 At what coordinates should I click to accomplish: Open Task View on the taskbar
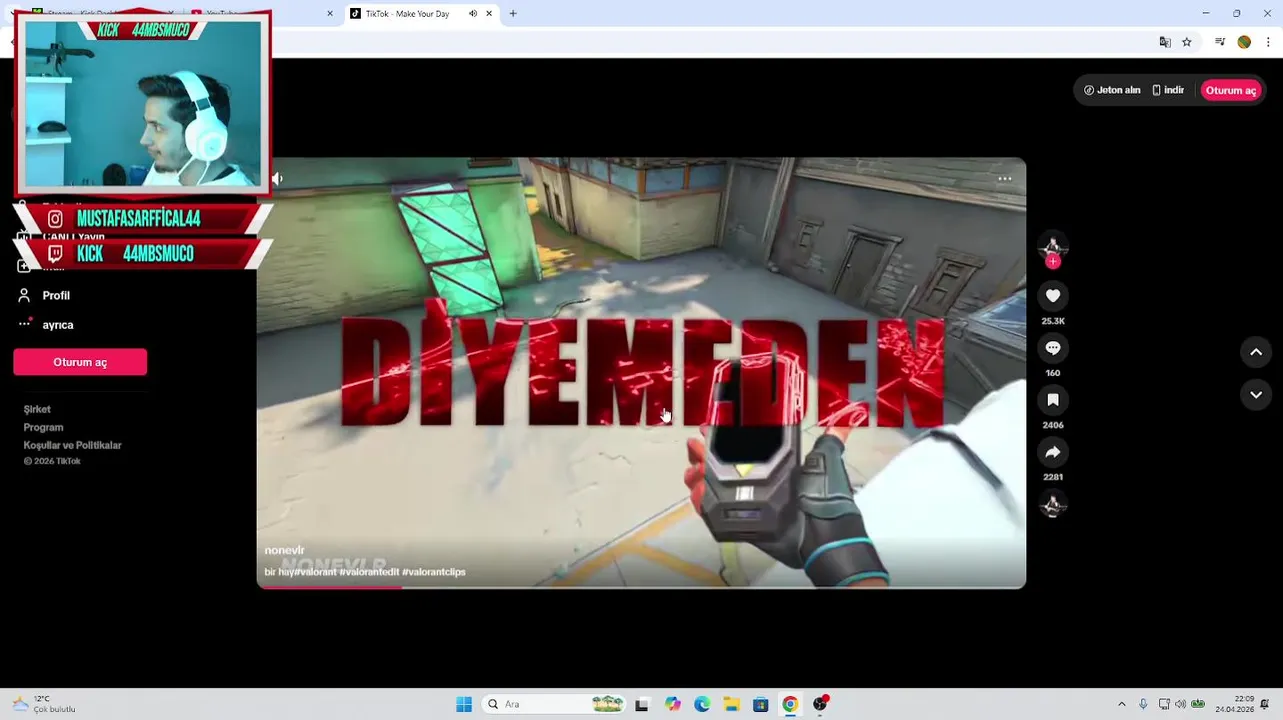tap(642, 704)
